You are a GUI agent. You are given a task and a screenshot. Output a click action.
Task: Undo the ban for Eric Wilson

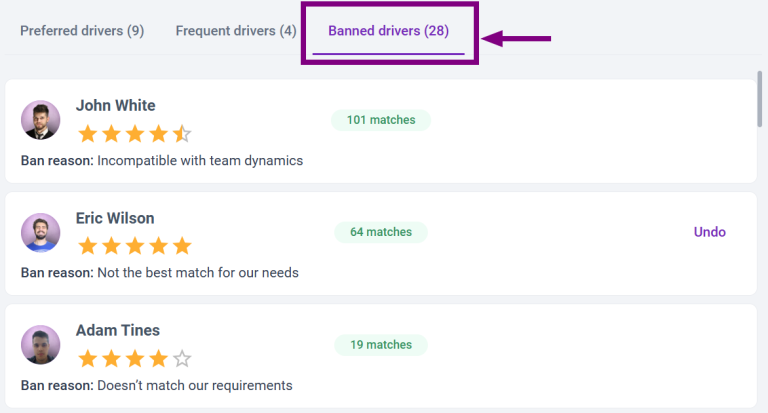[709, 232]
